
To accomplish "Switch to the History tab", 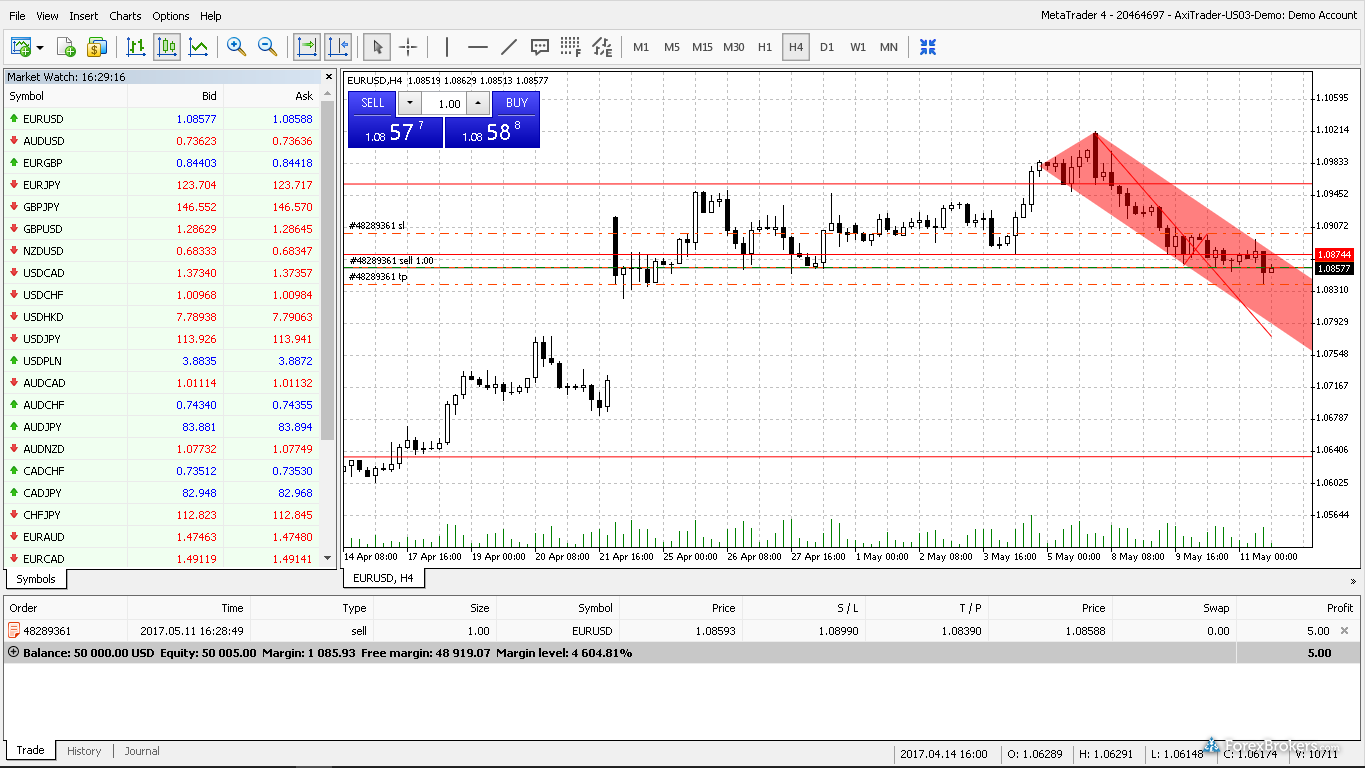I will point(84,751).
